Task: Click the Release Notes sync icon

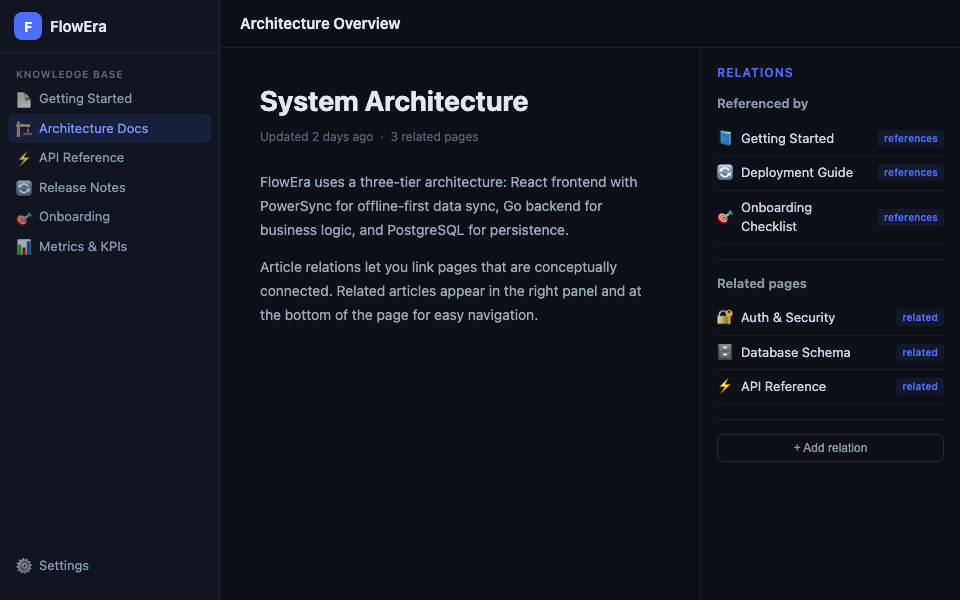Action: [24, 188]
